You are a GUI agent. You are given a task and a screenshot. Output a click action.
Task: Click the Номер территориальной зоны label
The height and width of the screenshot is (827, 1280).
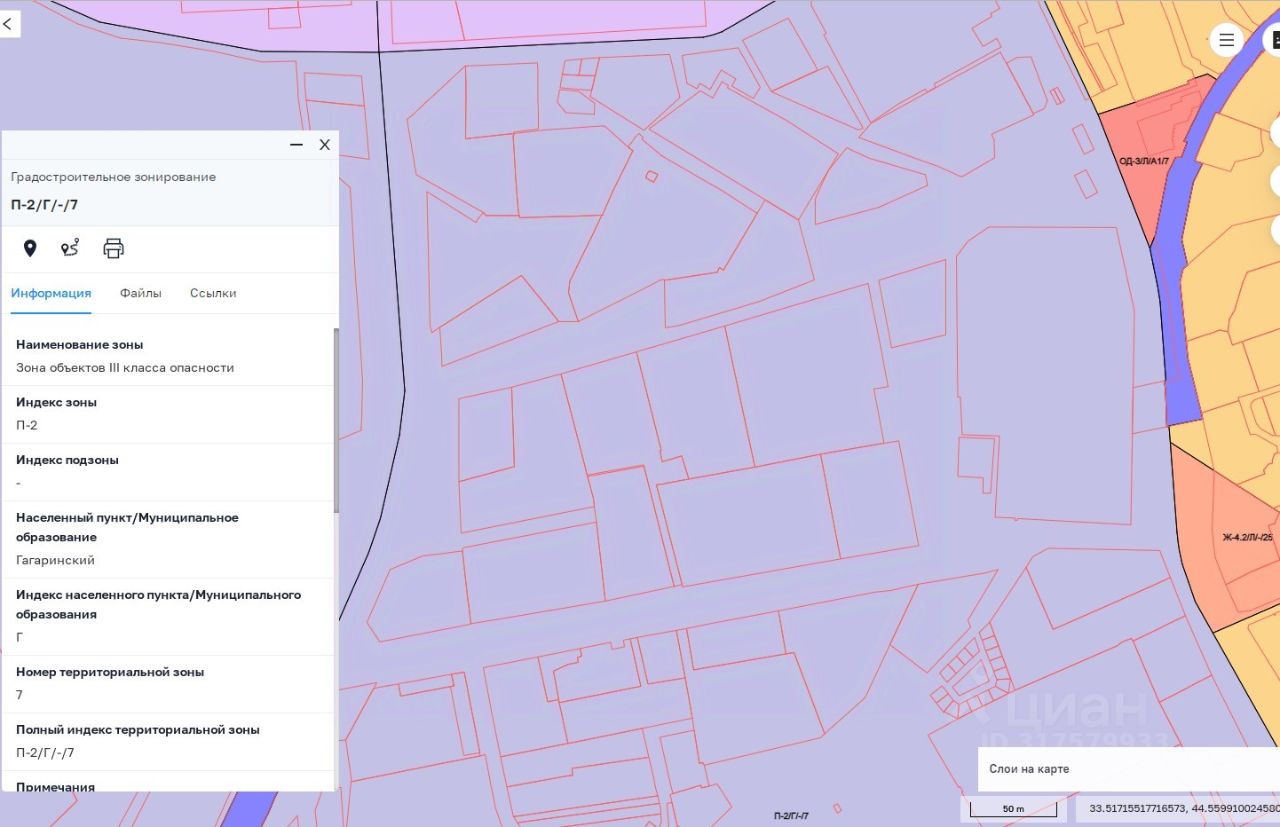tap(110, 672)
